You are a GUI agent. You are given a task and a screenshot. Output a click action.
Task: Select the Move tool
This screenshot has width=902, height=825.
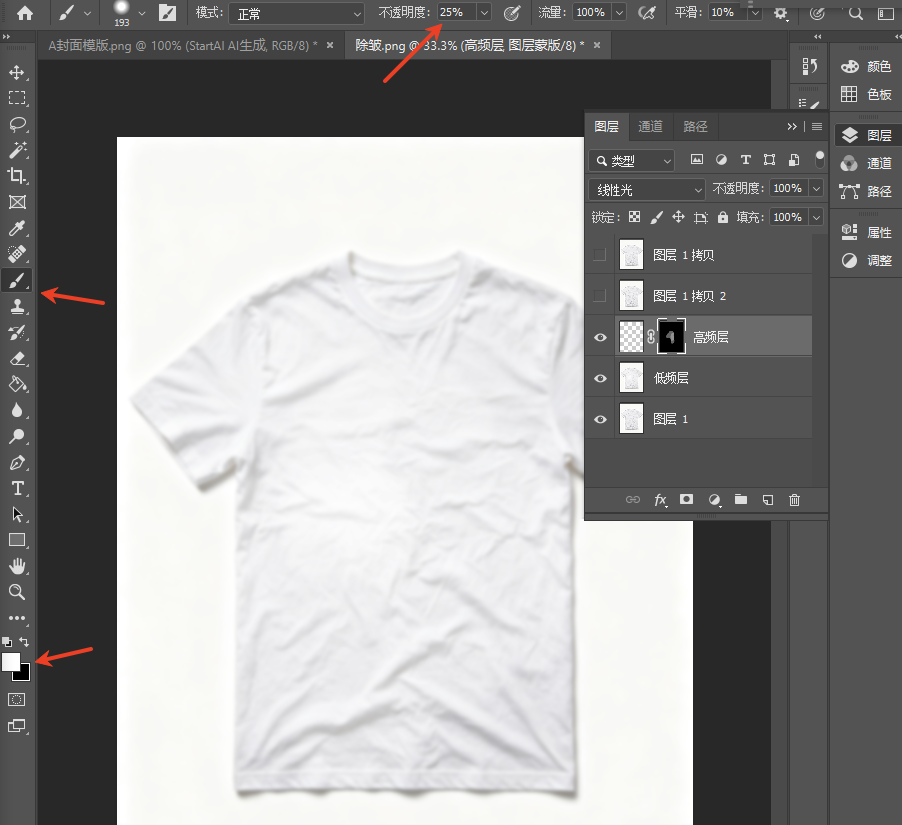(17, 72)
